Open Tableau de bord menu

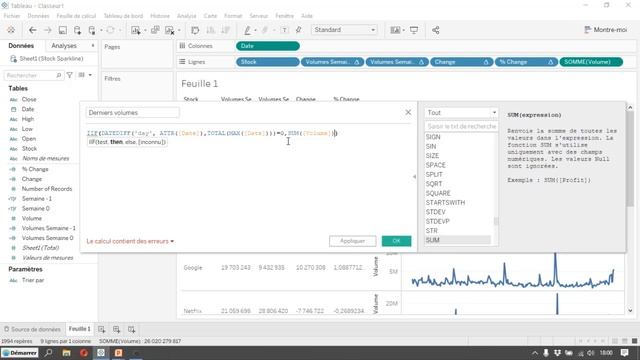pyautogui.click(x=123, y=16)
